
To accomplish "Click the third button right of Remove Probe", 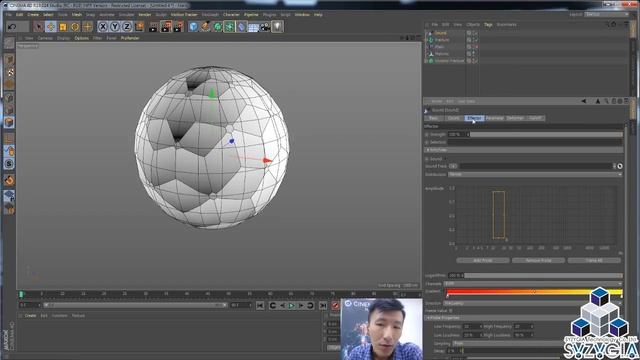I will [594, 260].
